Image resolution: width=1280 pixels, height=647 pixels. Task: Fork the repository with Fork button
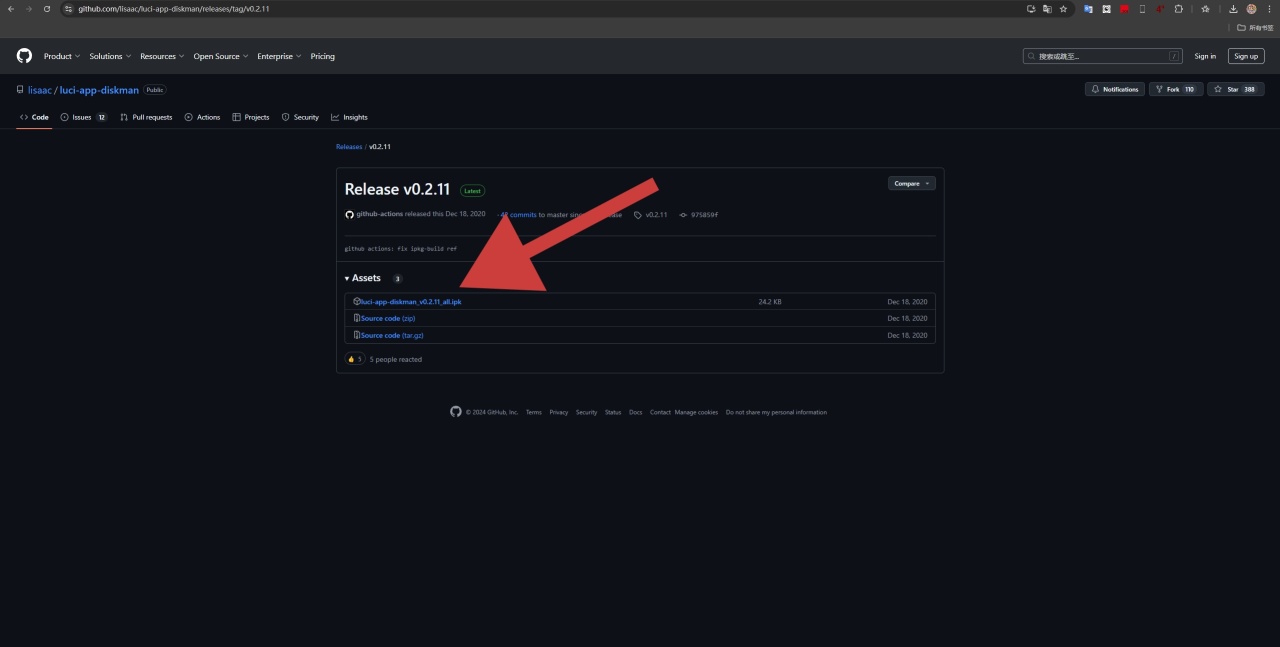(1175, 89)
